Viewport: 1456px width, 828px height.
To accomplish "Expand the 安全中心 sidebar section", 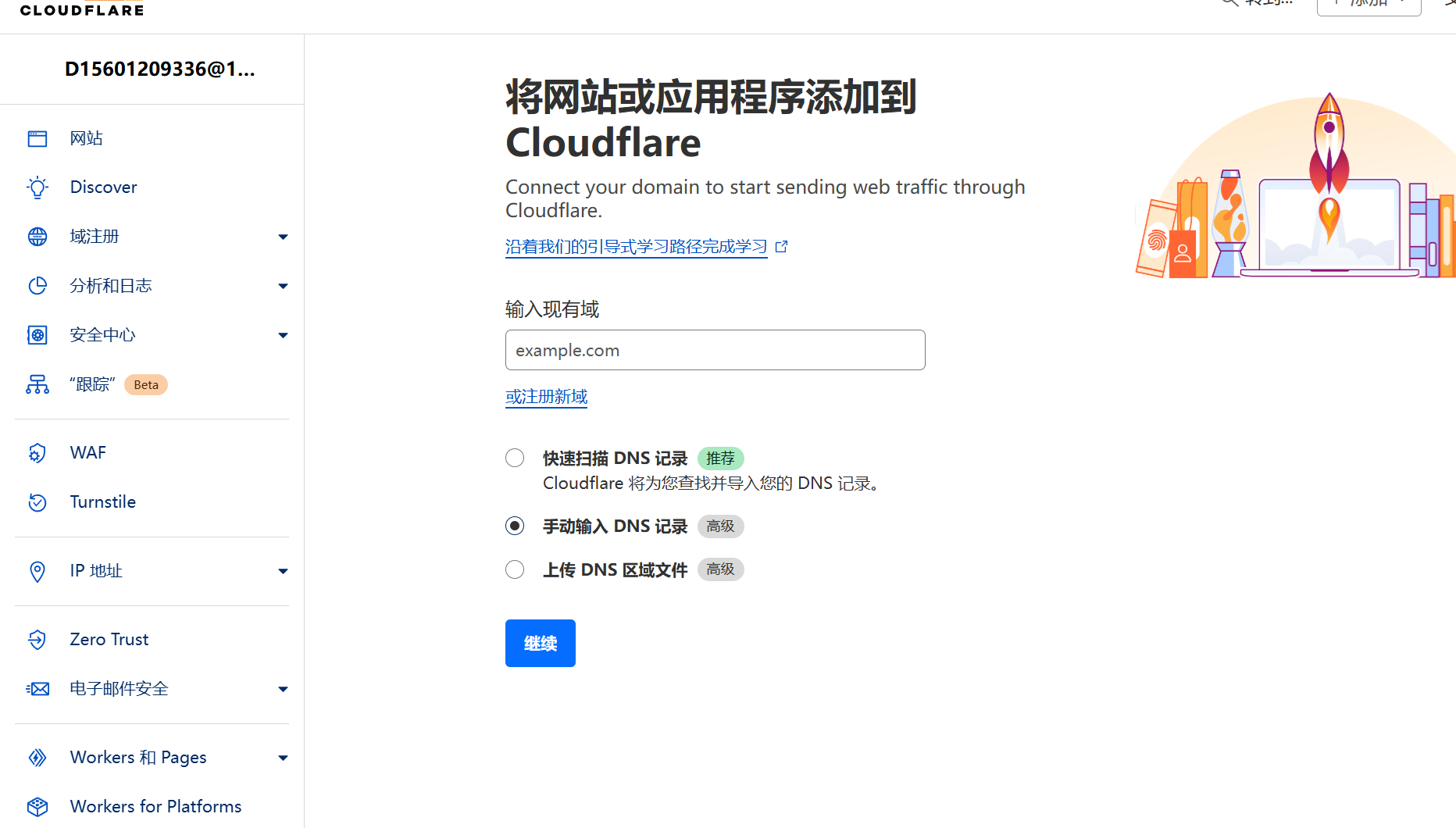I will (x=283, y=335).
